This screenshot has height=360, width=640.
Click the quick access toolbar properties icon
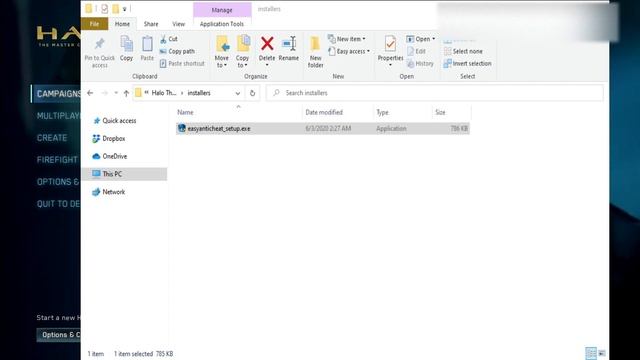click(x=104, y=9)
